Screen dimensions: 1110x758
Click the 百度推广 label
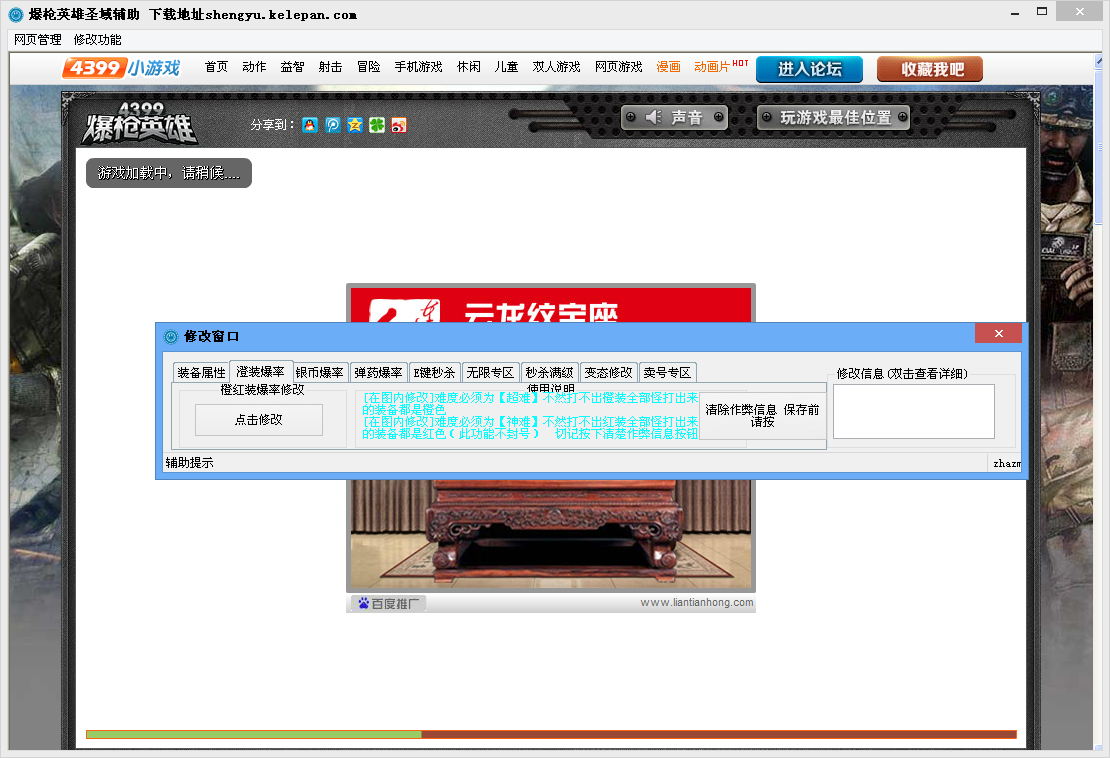point(389,603)
